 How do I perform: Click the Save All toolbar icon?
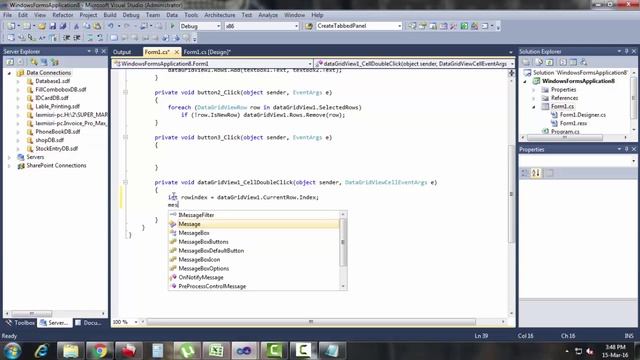click(63, 26)
